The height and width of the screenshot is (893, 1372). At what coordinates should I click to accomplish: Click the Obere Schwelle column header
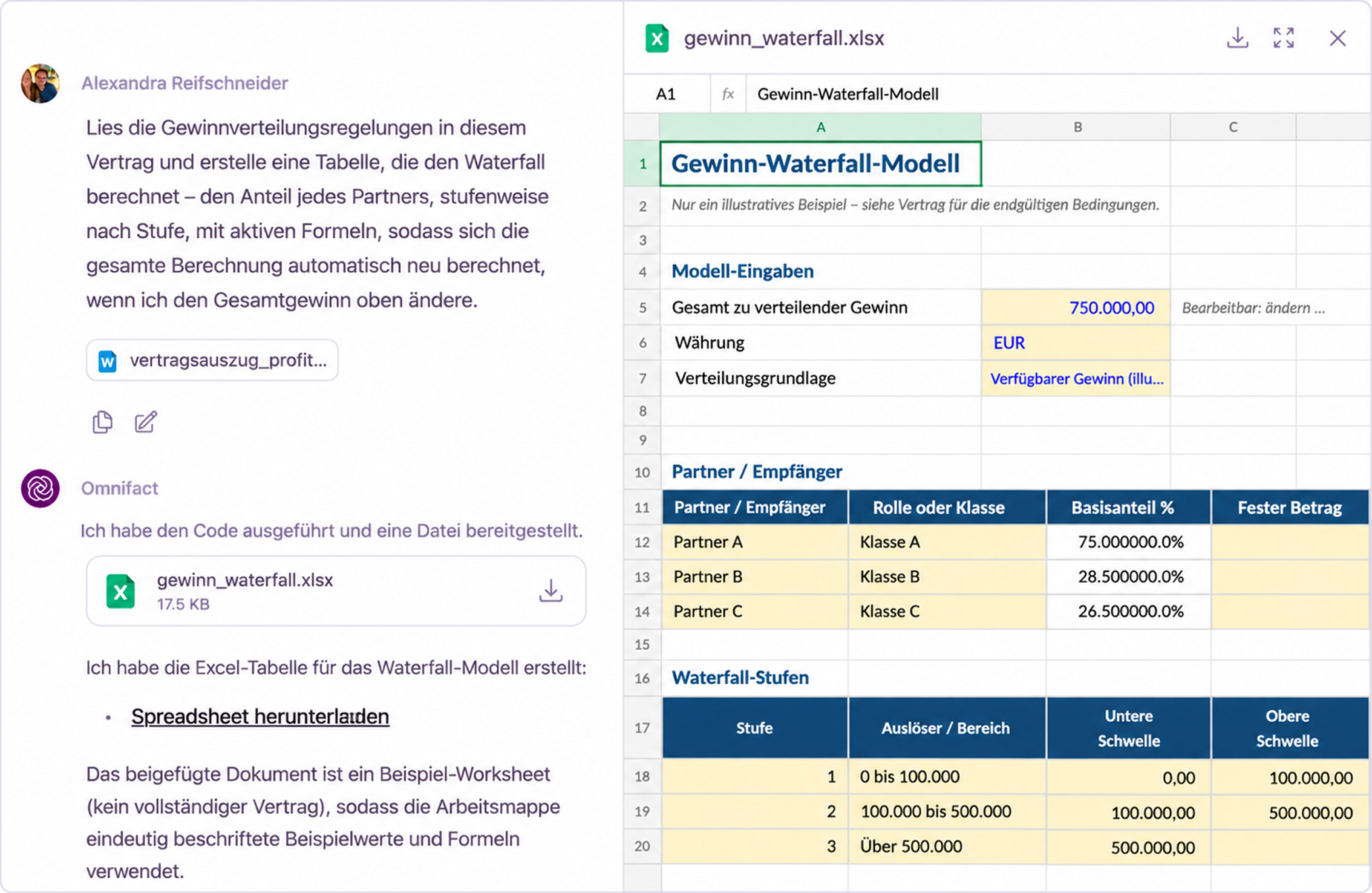(1290, 728)
